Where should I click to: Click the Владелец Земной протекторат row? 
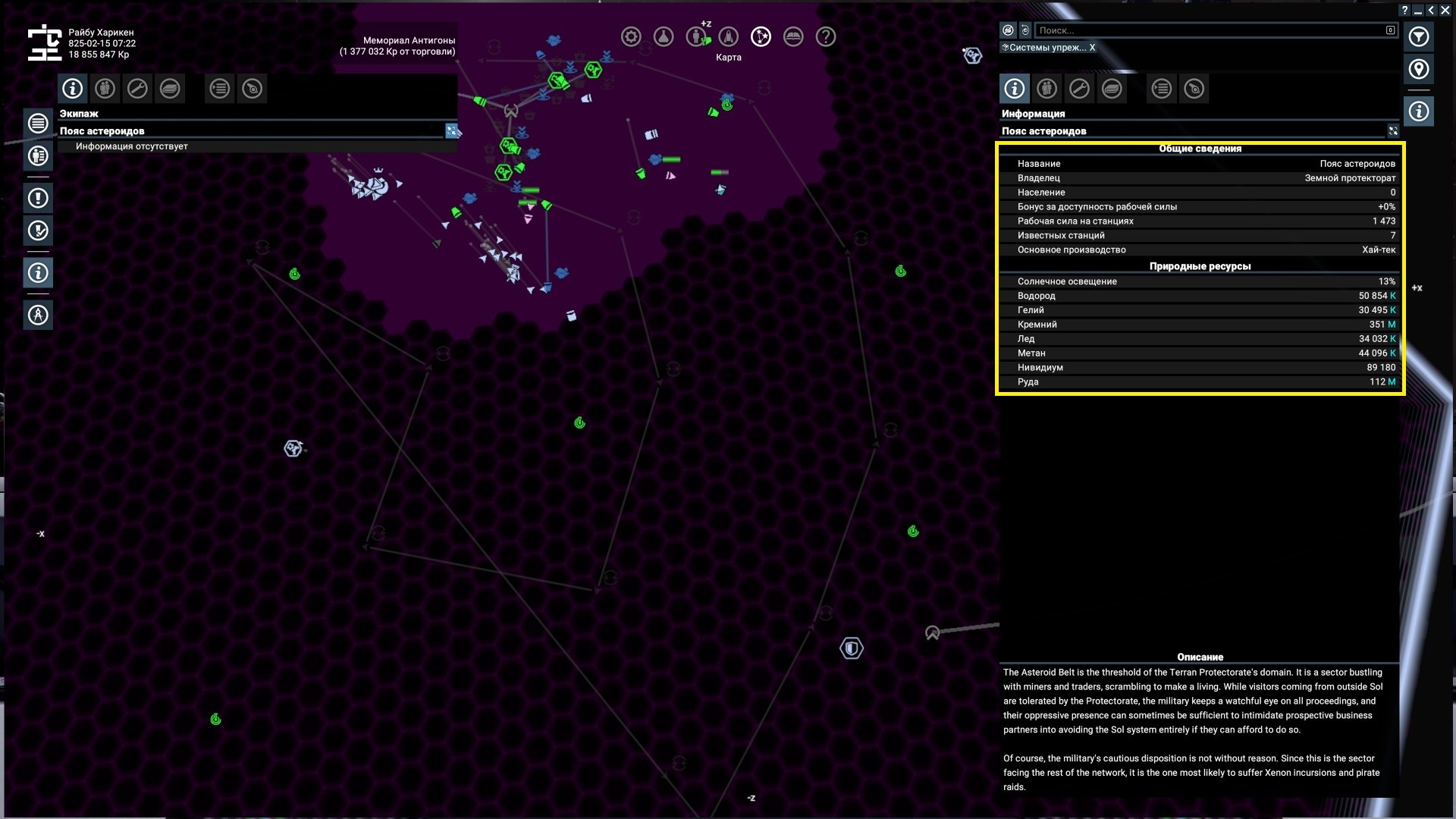1199,178
